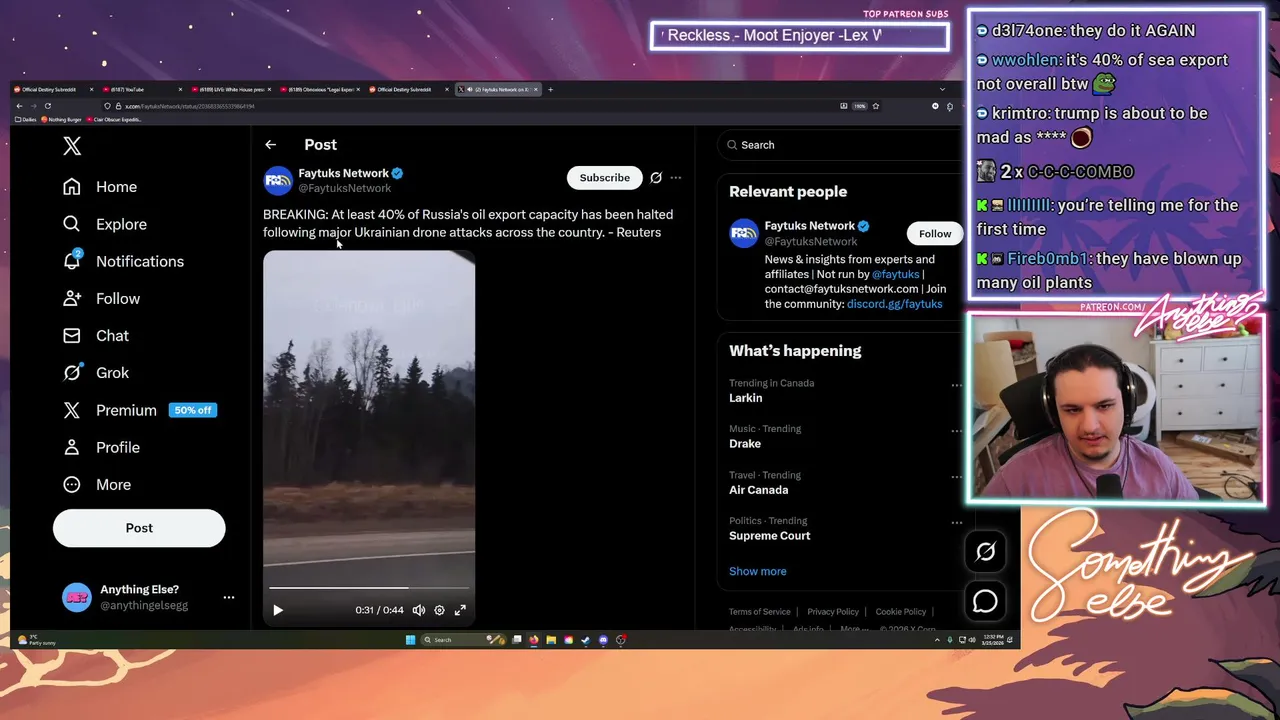Open the weather widget on the taskbar
This screenshot has height=720, width=1280.
point(38,640)
